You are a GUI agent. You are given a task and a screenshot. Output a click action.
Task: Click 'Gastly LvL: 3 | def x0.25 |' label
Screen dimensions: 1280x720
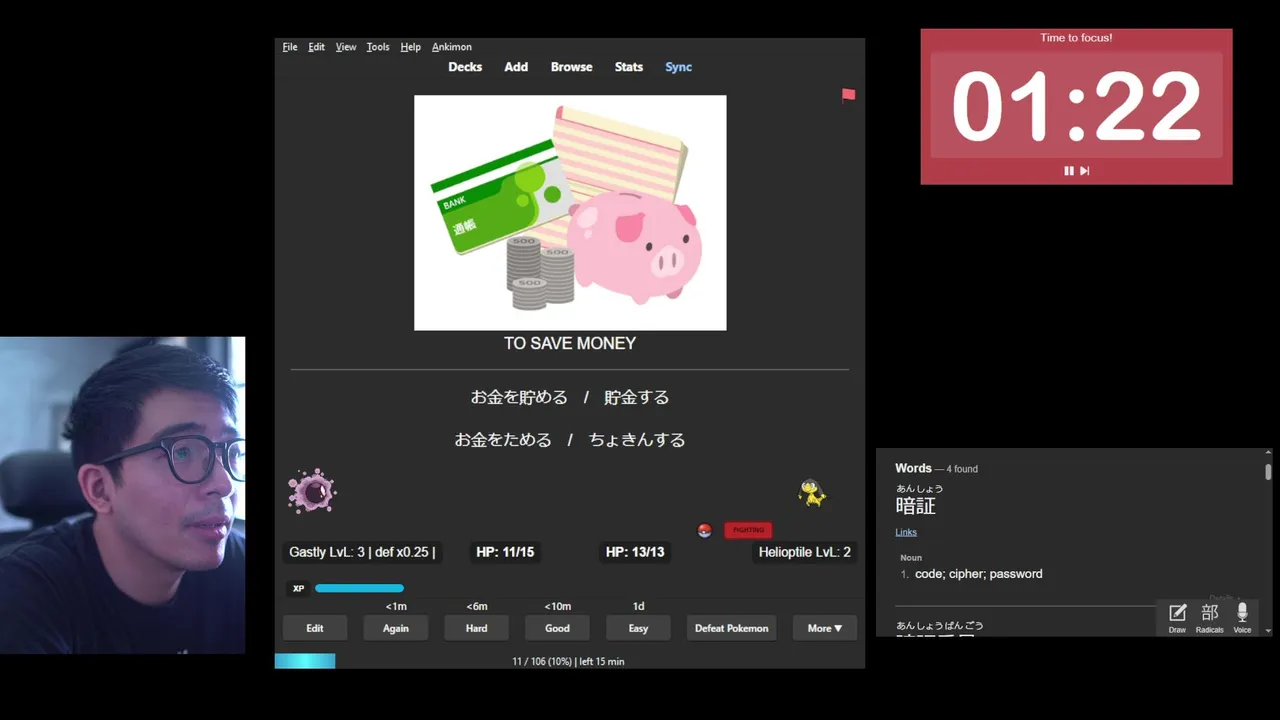tap(362, 552)
